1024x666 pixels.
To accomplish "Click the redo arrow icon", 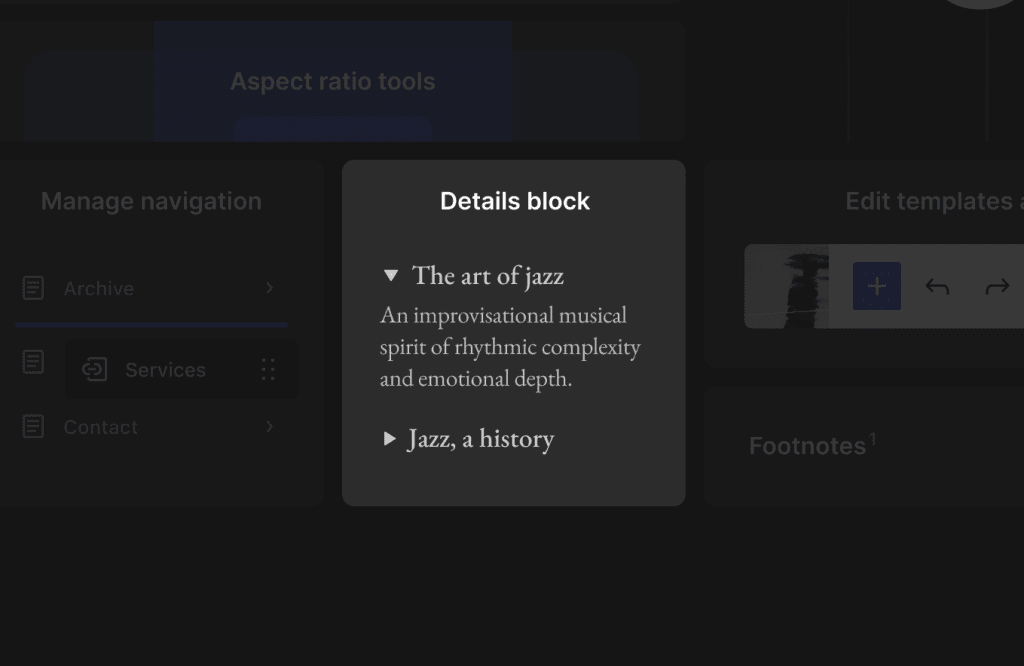I will point(997,287).
